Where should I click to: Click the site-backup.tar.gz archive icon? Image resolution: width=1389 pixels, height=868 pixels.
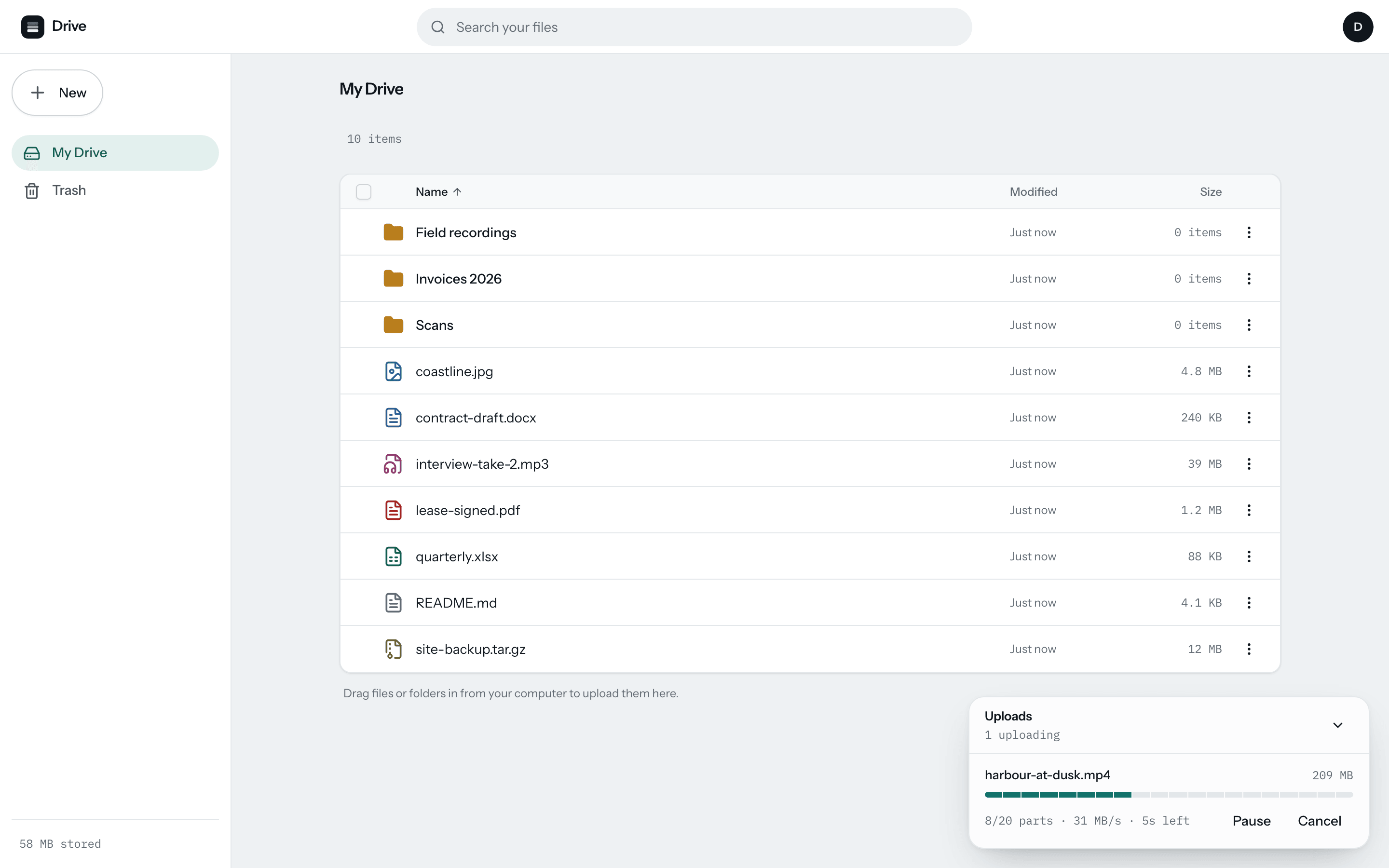point(393,649)
